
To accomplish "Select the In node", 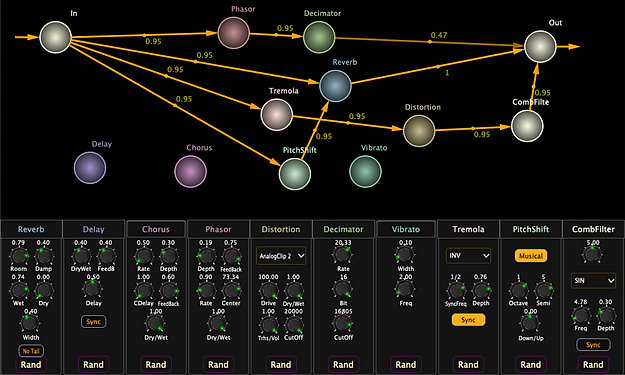I will coord(56,37).
